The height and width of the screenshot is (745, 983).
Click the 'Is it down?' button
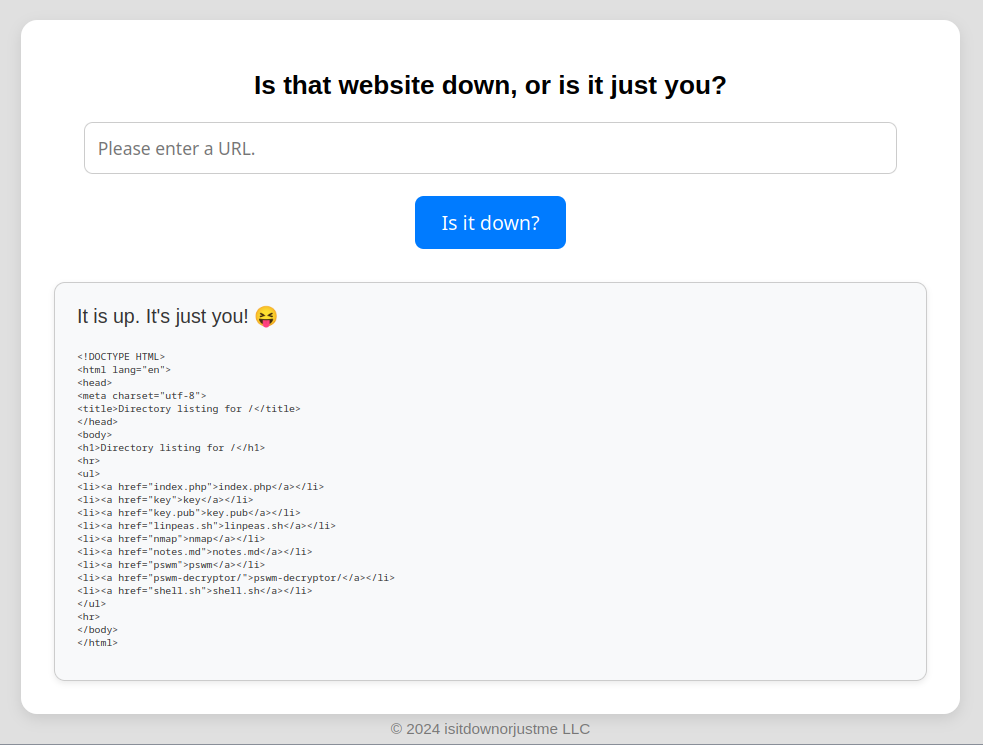pyautogui.click(x=490, y=223)
